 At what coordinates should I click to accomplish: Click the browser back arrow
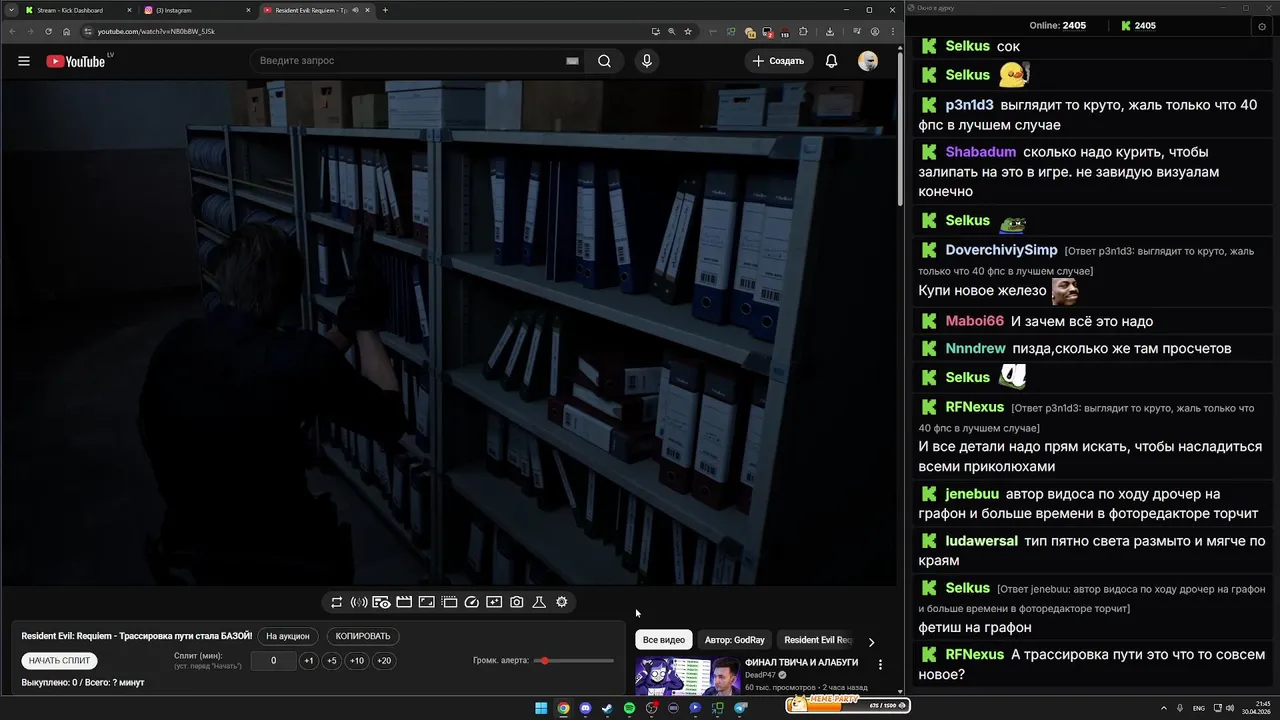tap(11, 31)
